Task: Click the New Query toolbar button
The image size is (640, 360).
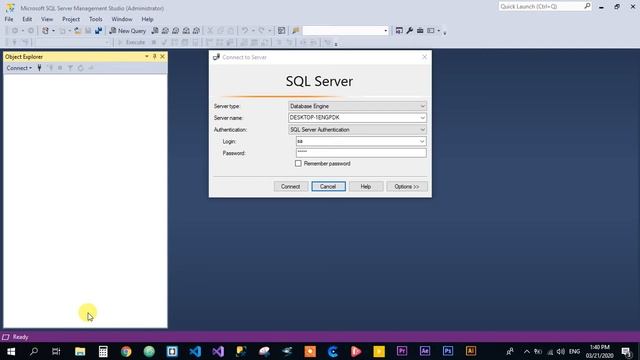Action: 127,31
